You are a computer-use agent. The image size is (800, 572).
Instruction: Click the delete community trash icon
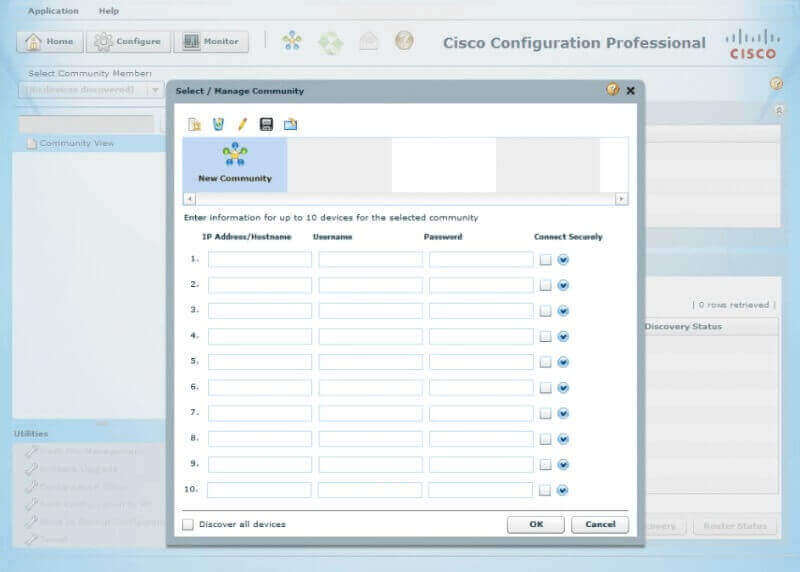pyautogui.click(x=218, y=124)
